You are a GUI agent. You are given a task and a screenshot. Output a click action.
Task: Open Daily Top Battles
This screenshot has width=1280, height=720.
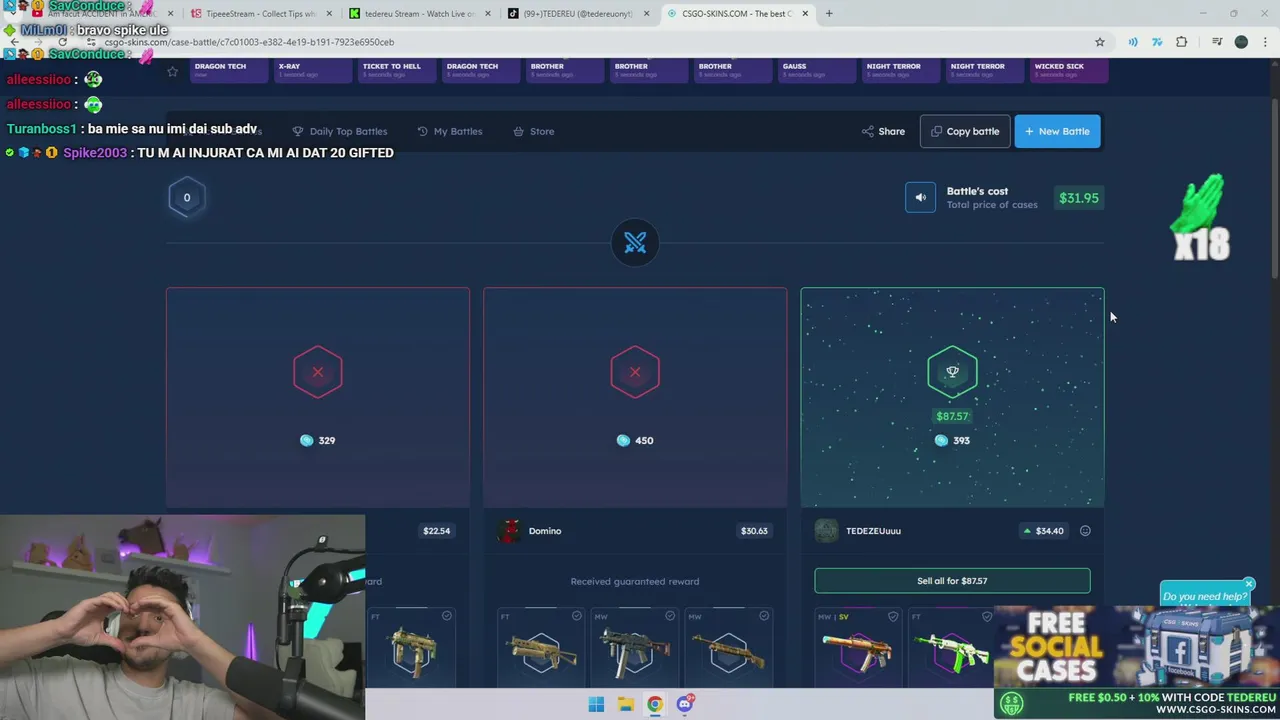pyautogui.click(x=339, y=131)
